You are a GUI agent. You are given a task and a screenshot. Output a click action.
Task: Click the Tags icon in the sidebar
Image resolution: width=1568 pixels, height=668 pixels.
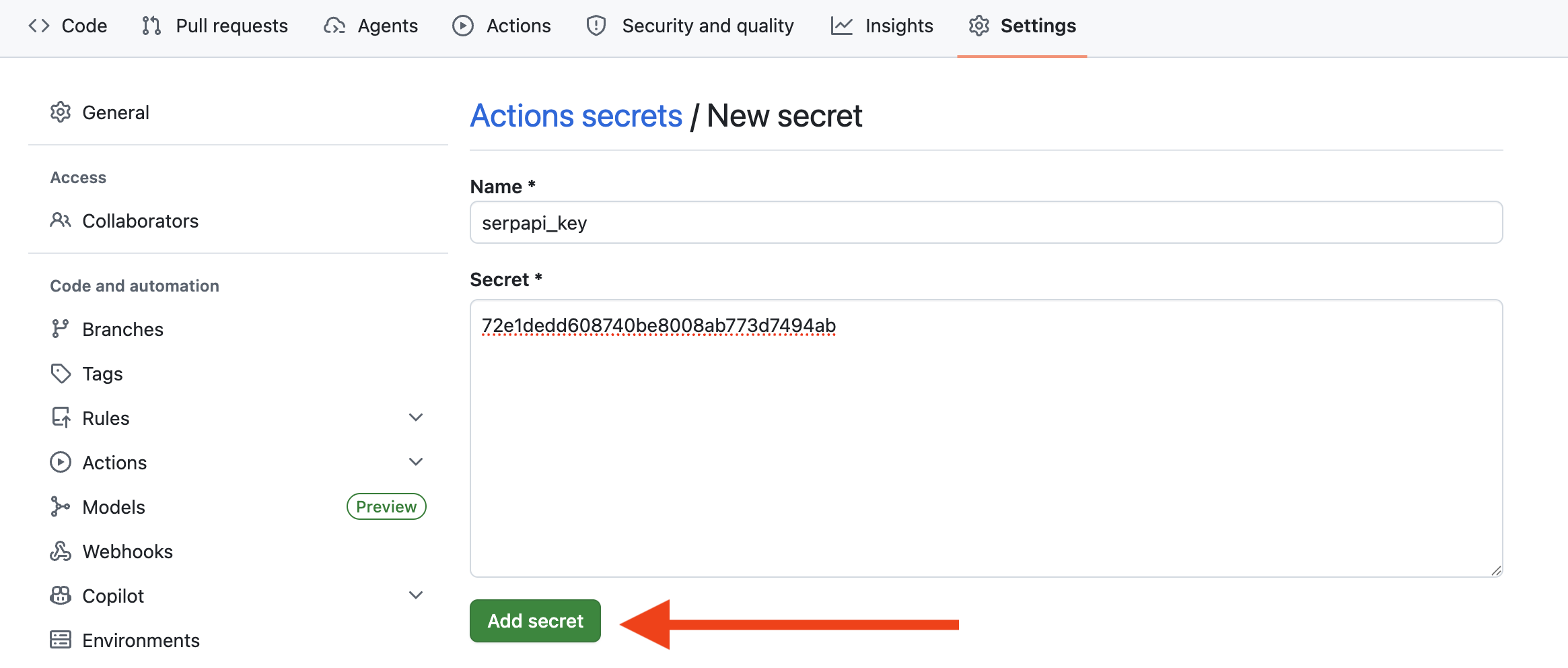pyautogui.click(x=60, y=373)
